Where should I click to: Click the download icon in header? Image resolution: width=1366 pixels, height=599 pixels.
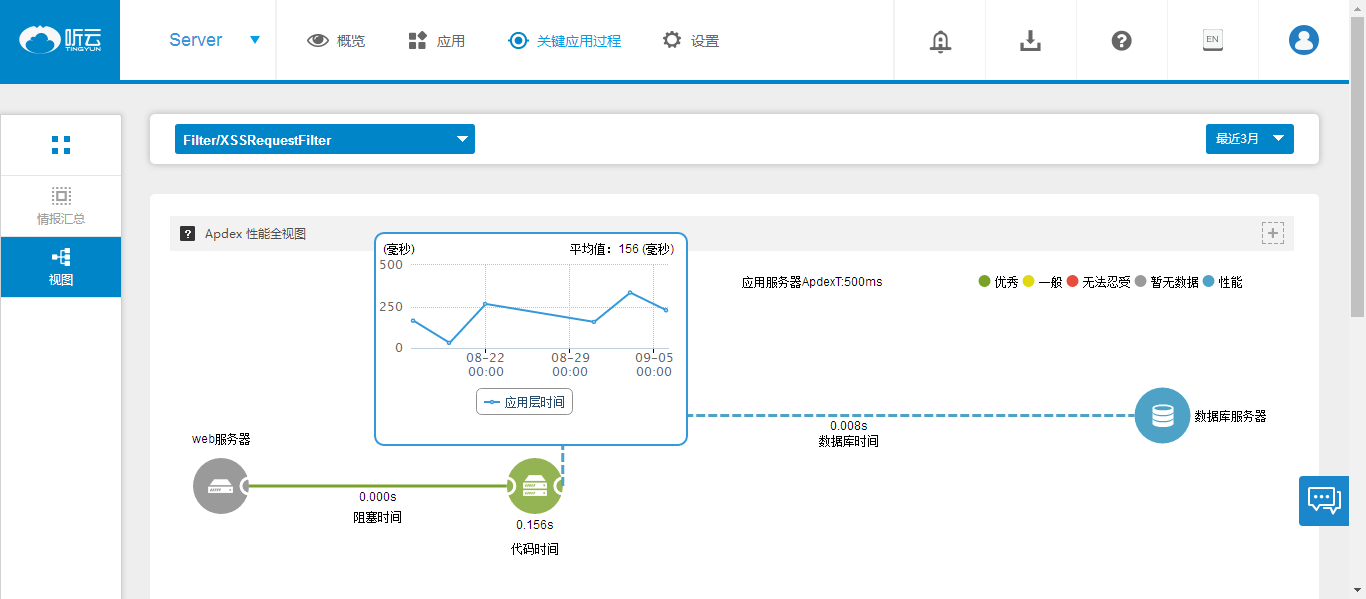(x=1031, y=41)
